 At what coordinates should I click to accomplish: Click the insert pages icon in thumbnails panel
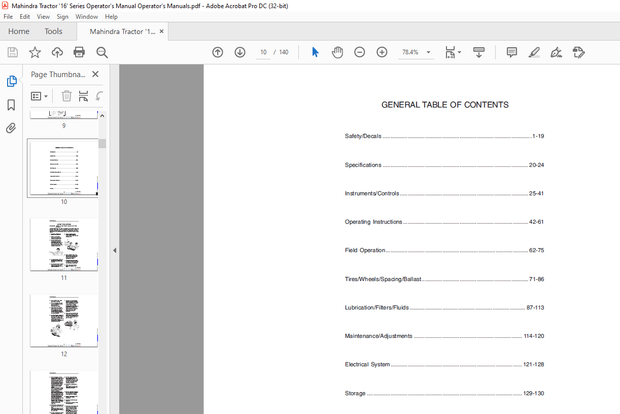tap(83, 96)
